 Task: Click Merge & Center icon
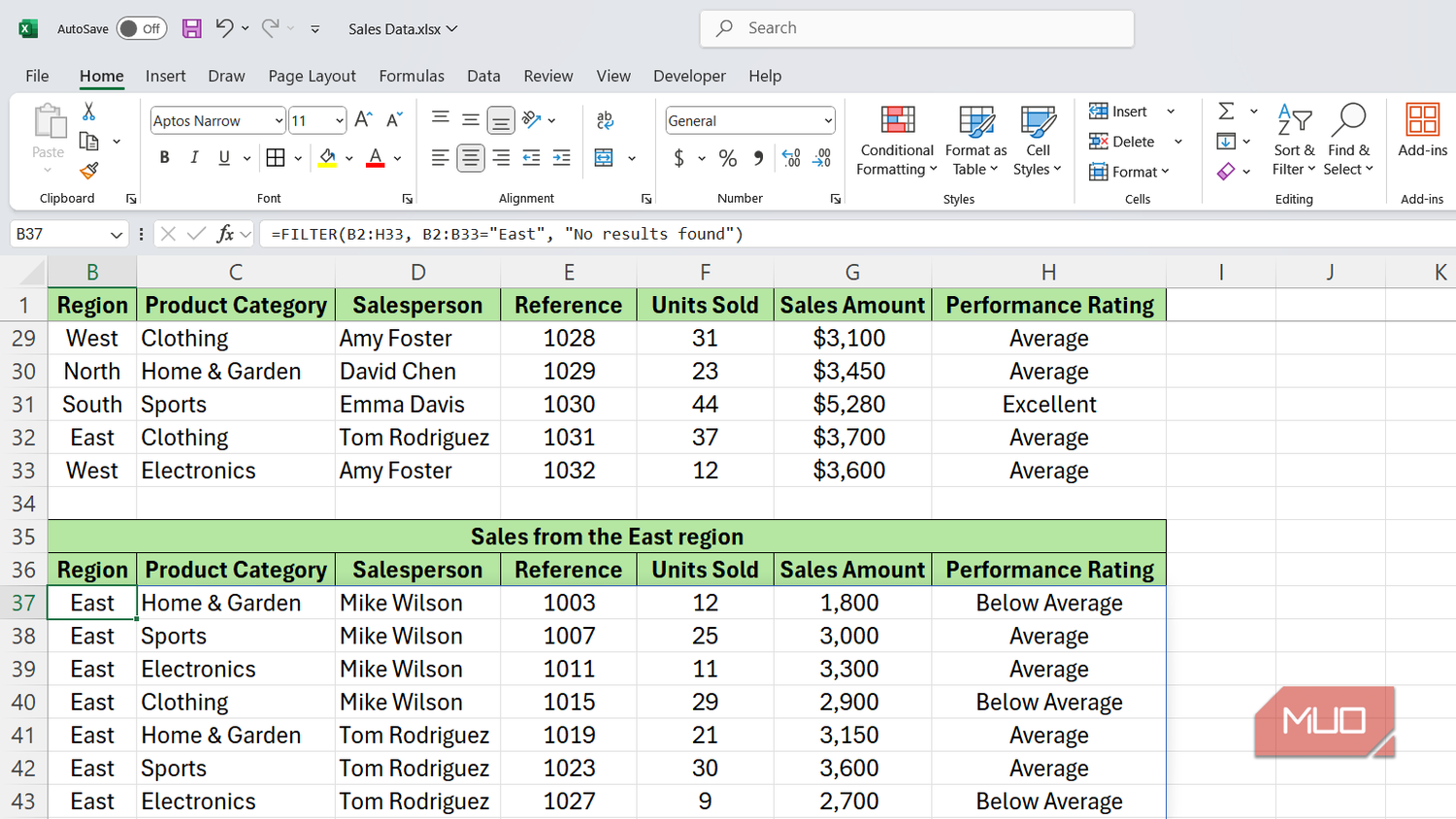tap(604, 157)
